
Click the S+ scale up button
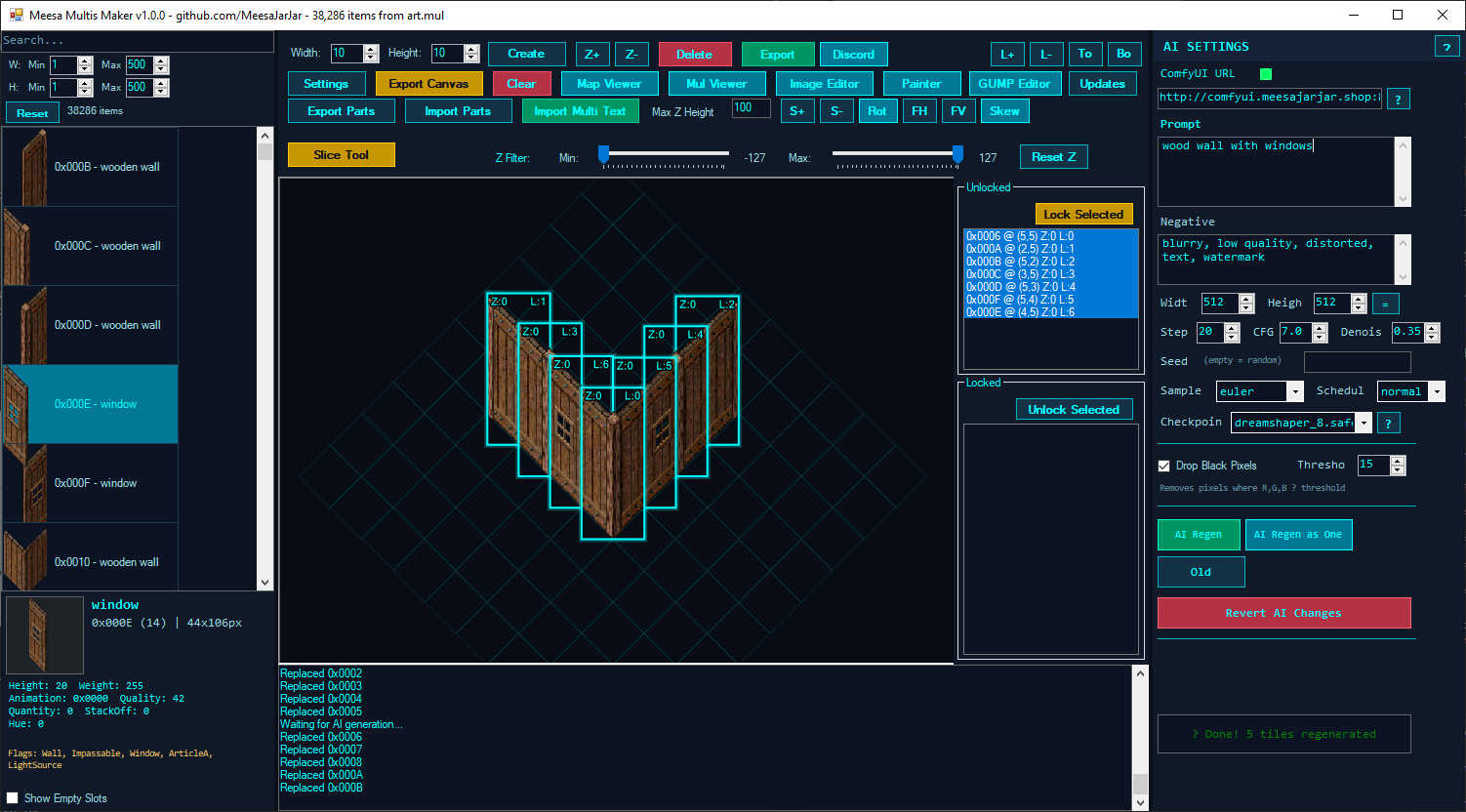pyautogui.click(x=797, y=111)
